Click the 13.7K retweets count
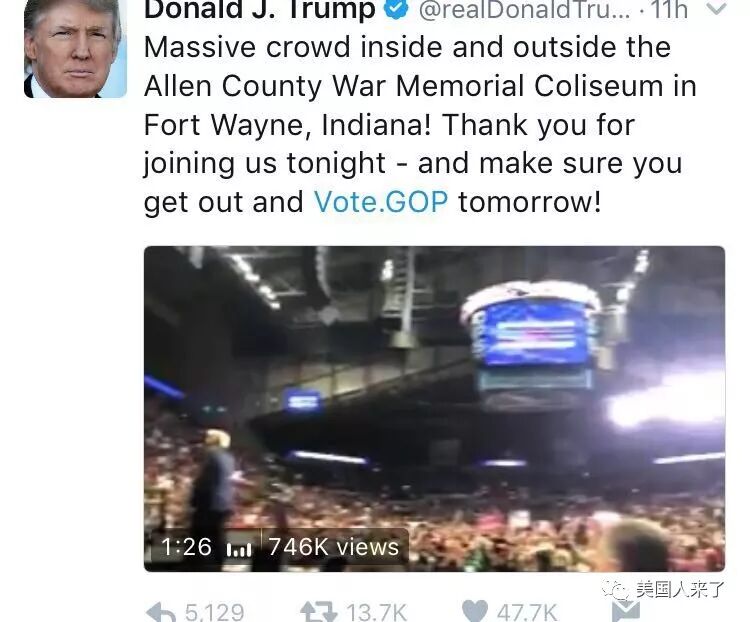Screen dimensions: 750x622 376,612
